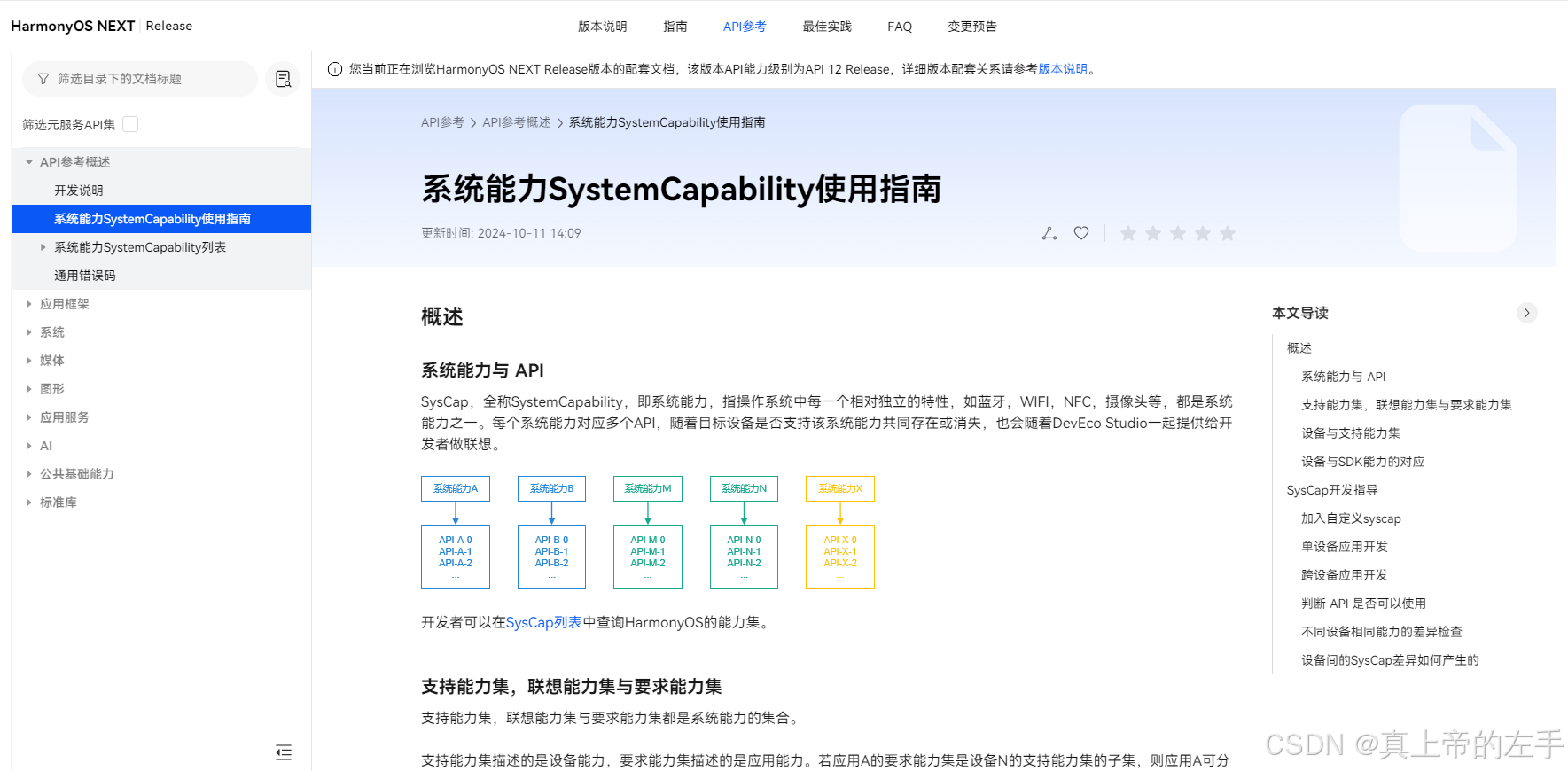This screenshot has height=771, width=1568.
Task: Jump to SysCap开发指导 in outline
Action: click(x=1332, y=490)
